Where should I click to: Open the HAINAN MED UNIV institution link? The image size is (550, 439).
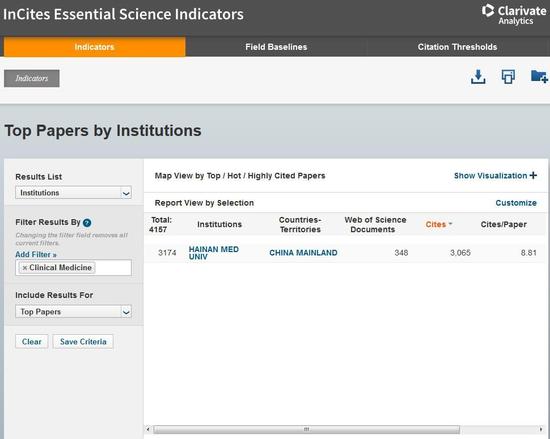pyautogui.click(x=214, y=252)
